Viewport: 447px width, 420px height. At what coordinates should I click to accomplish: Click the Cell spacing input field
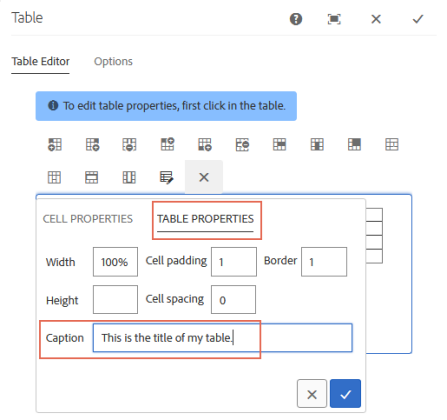pyautogui.click(x=233, y=299)
